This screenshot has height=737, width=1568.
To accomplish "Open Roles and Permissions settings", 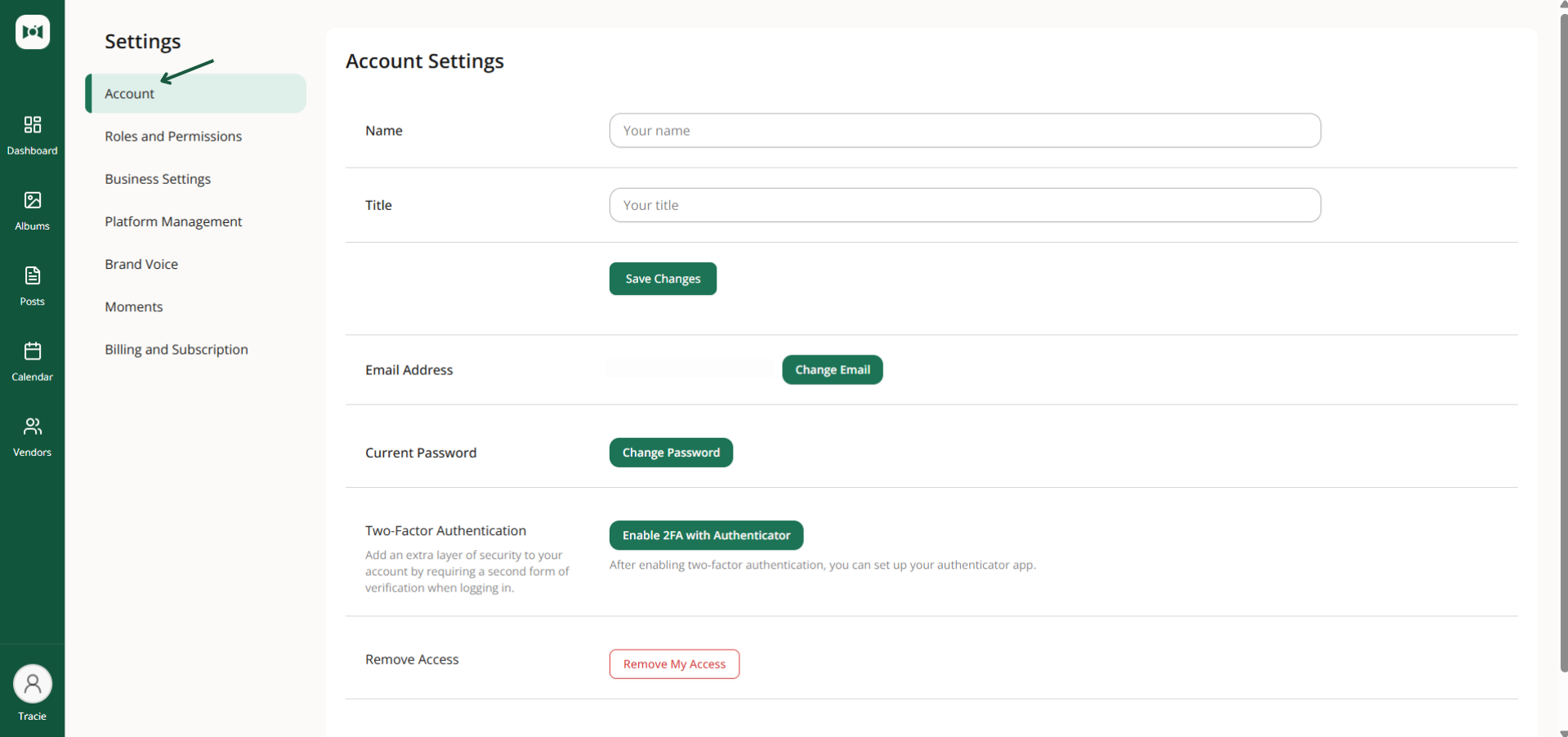I will 173,136.
